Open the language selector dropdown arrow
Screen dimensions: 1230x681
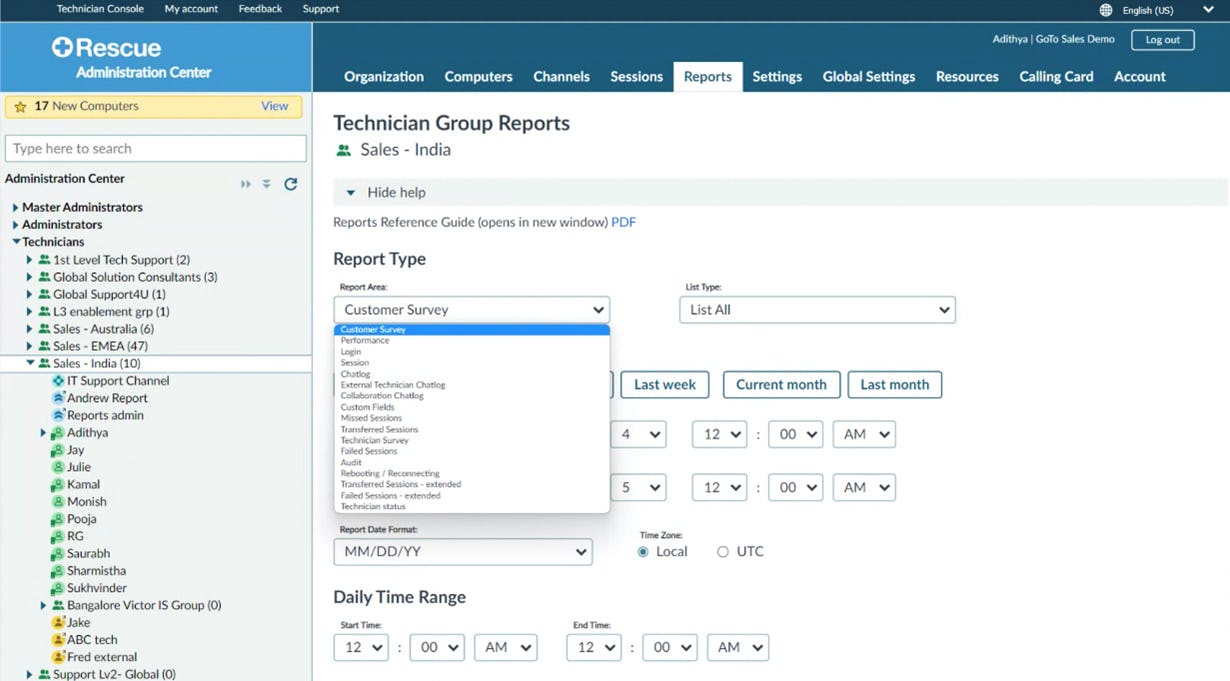(x=1208, y=10)
